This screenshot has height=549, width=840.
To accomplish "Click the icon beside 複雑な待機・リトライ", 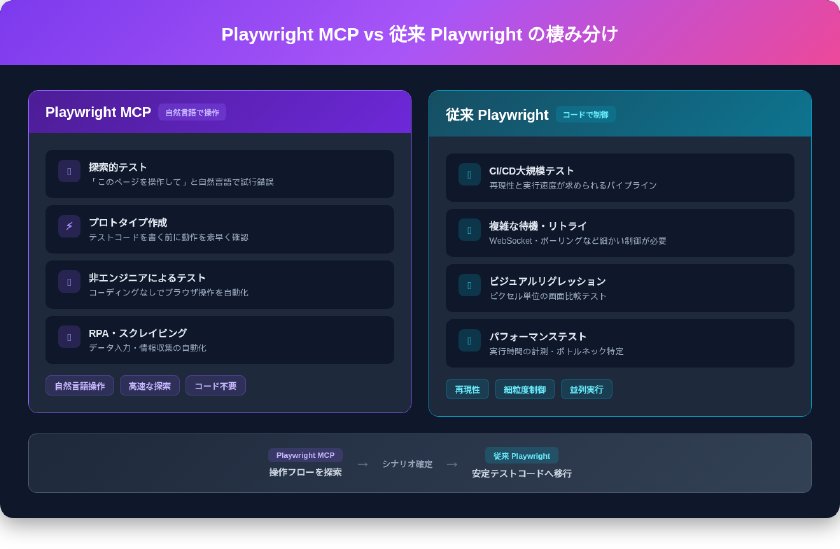I will (x=469, y=230).
